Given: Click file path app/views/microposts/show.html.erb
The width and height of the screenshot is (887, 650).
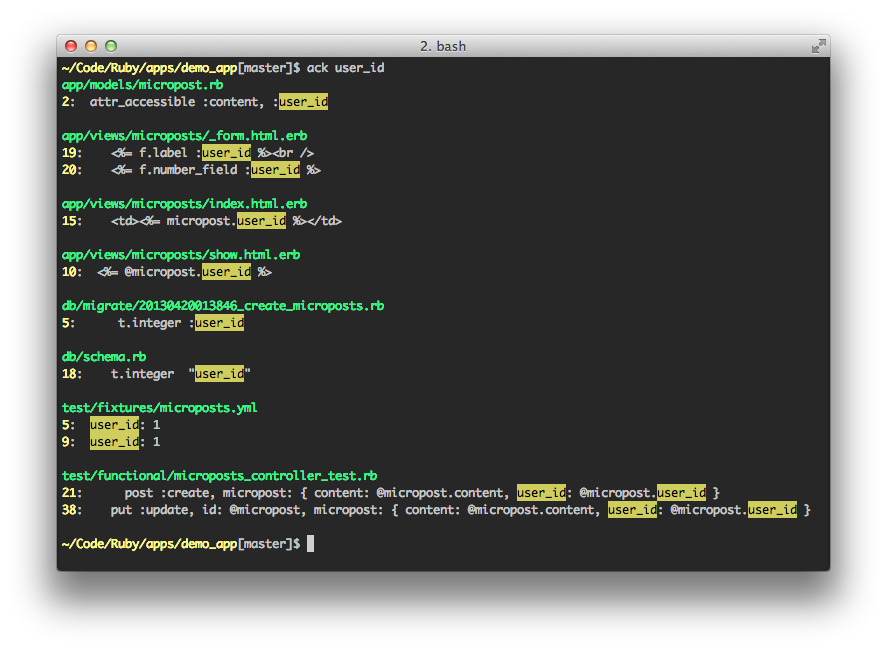Looking at the screenshot, I should pos(181,255).
